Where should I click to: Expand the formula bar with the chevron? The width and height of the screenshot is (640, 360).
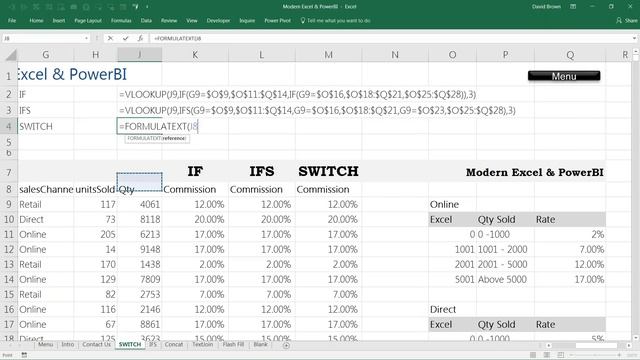point(634,38)
